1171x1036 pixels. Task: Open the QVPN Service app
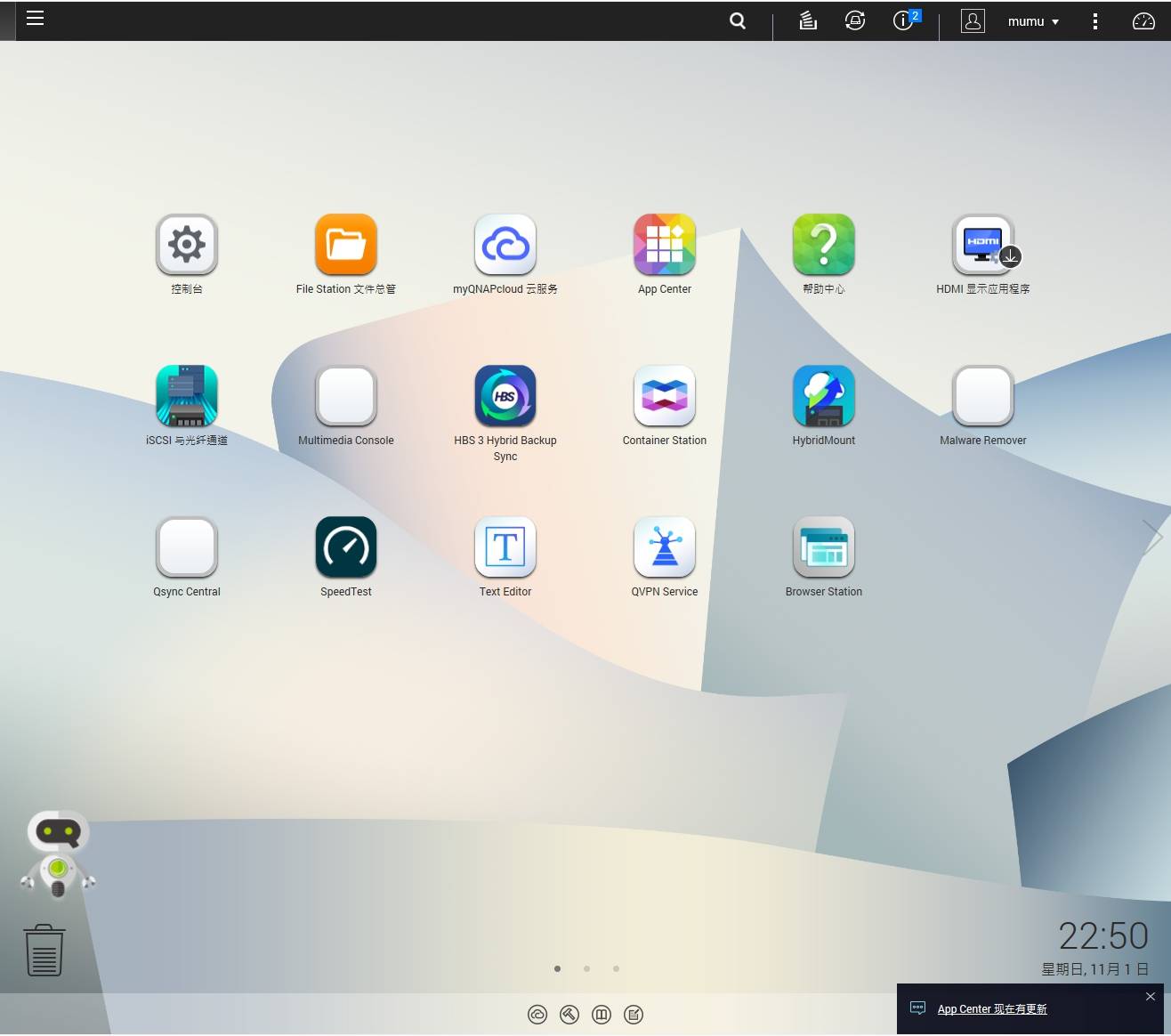pyautogui.click(x=664, y=547)
